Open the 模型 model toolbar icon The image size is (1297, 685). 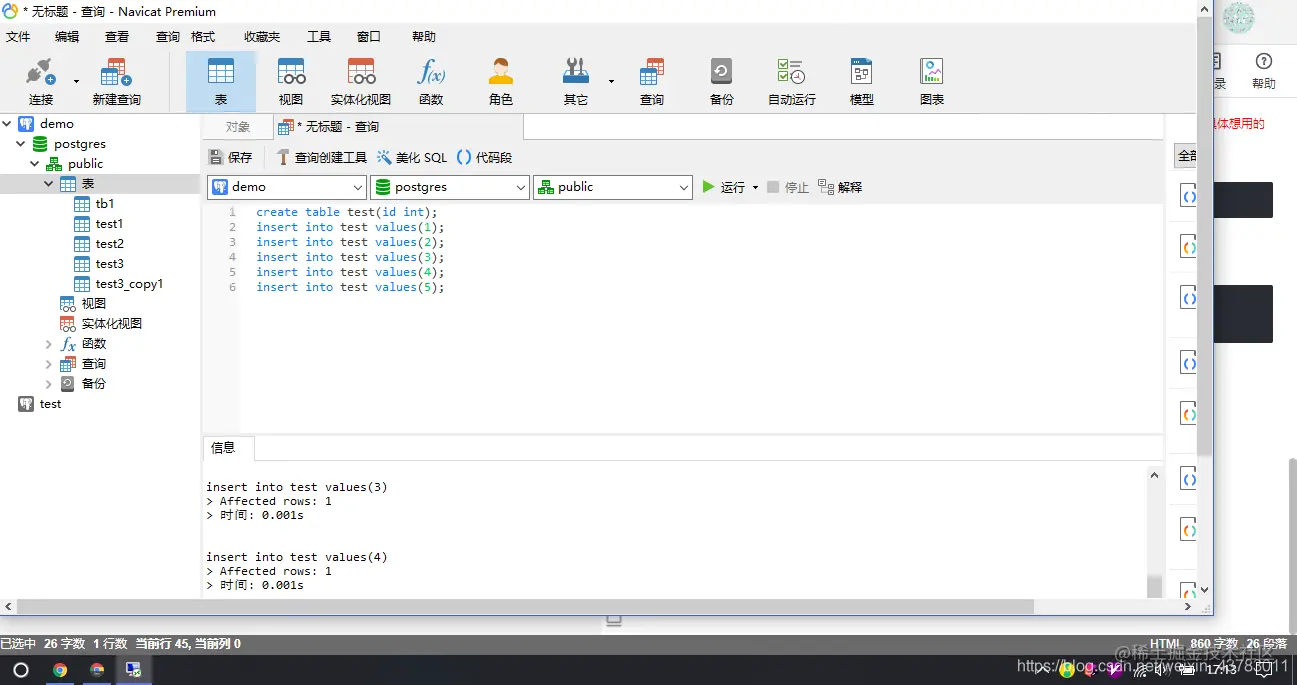click(x=862, y=82)
